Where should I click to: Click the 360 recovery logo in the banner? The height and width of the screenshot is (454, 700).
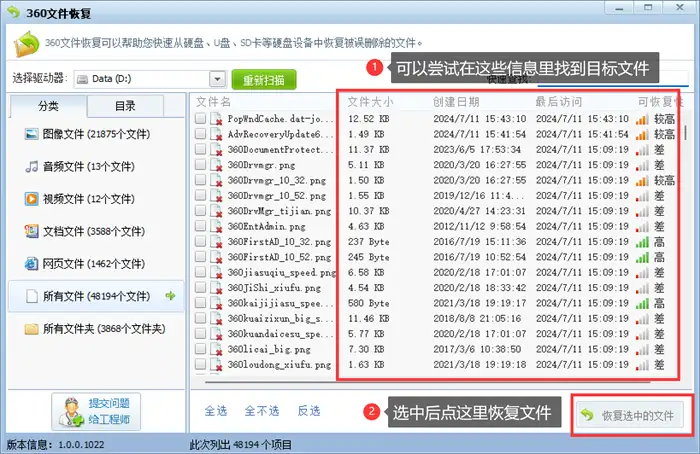pos(27,43)
